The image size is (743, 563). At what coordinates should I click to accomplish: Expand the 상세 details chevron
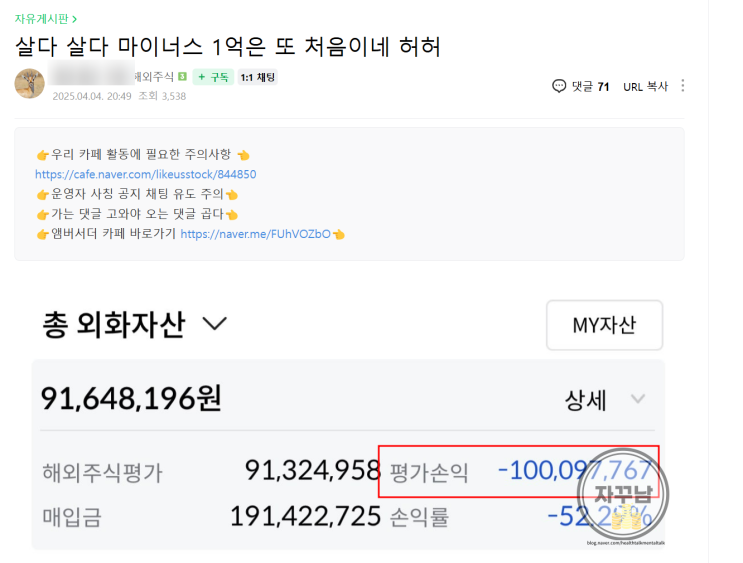pos(637,400)
